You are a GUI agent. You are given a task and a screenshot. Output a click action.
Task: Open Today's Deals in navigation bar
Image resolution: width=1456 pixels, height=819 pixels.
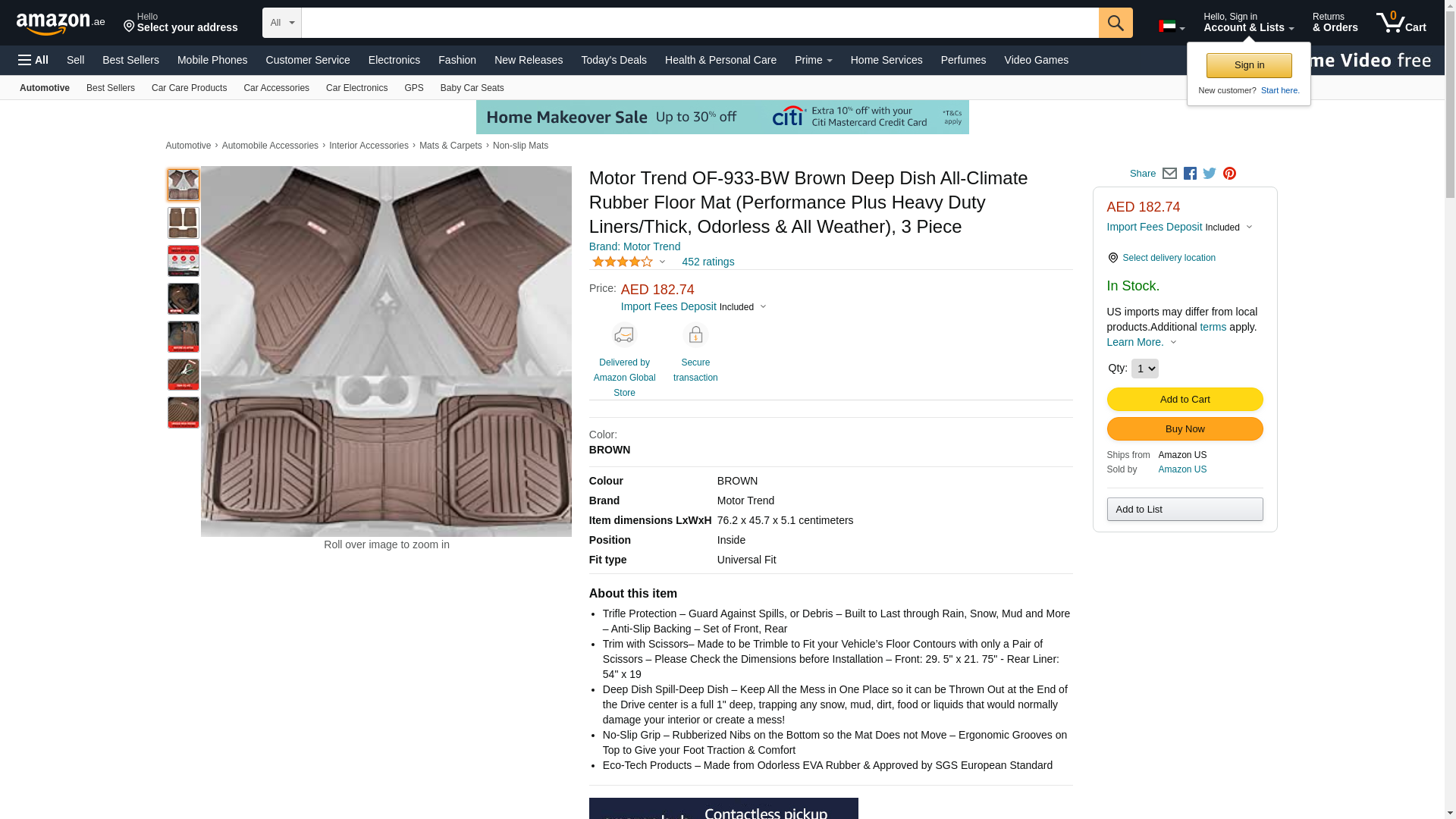[x=613, y=60]
